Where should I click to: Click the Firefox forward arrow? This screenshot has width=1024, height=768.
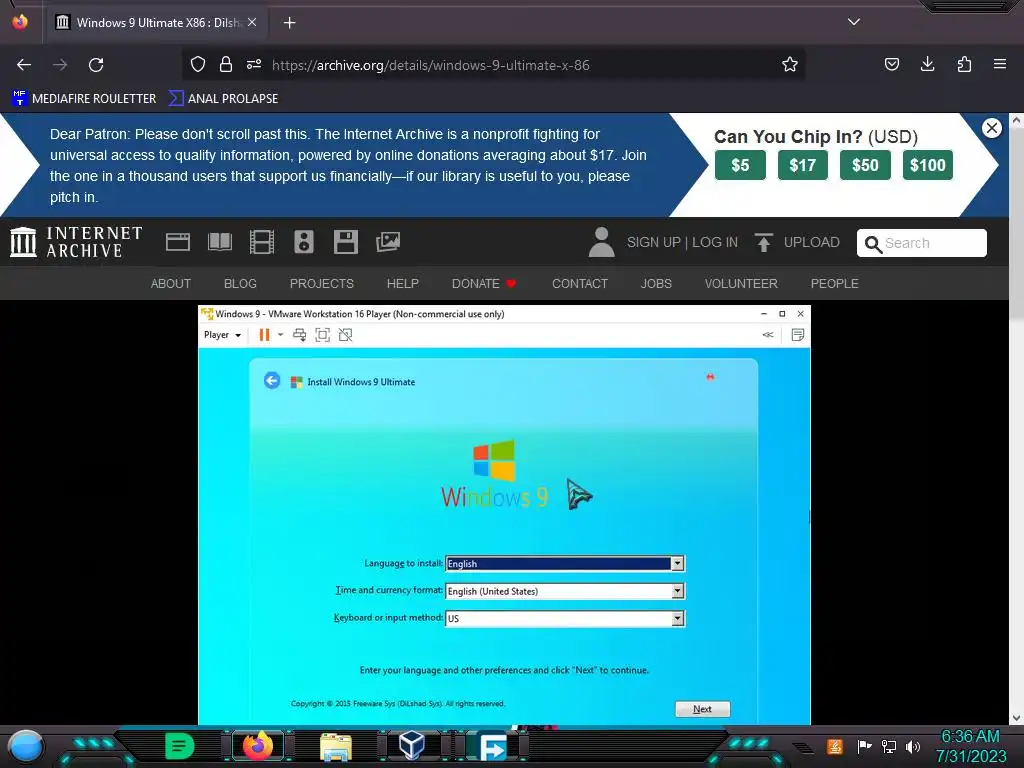(60, 65)
